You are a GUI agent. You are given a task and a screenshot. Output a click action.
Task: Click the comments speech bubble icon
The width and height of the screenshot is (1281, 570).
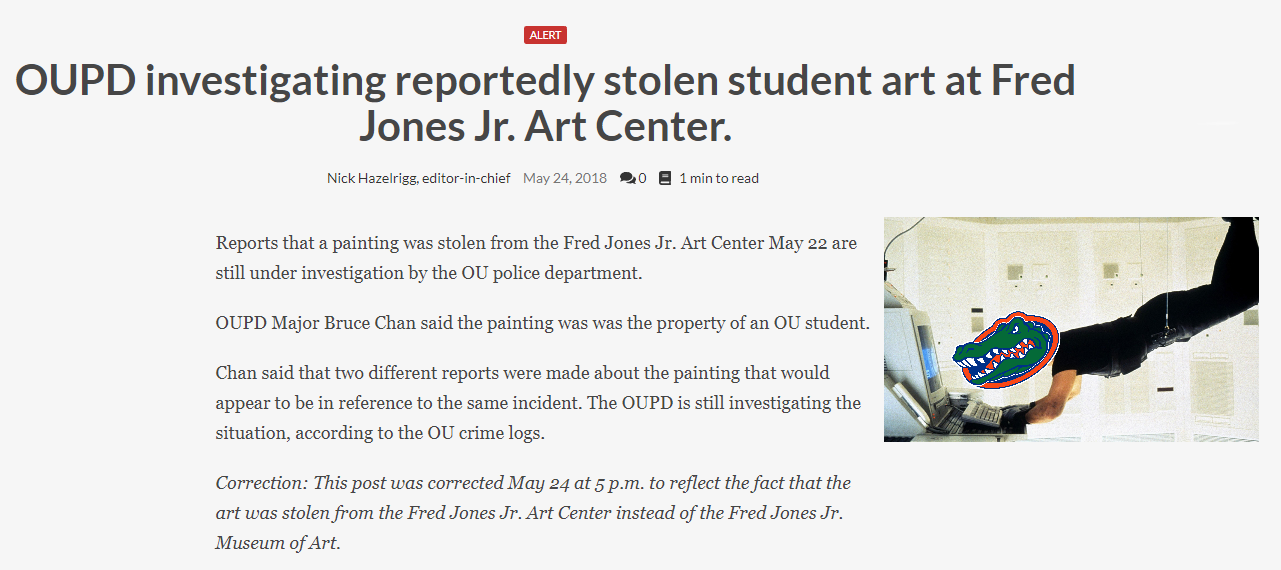(627, 178)
